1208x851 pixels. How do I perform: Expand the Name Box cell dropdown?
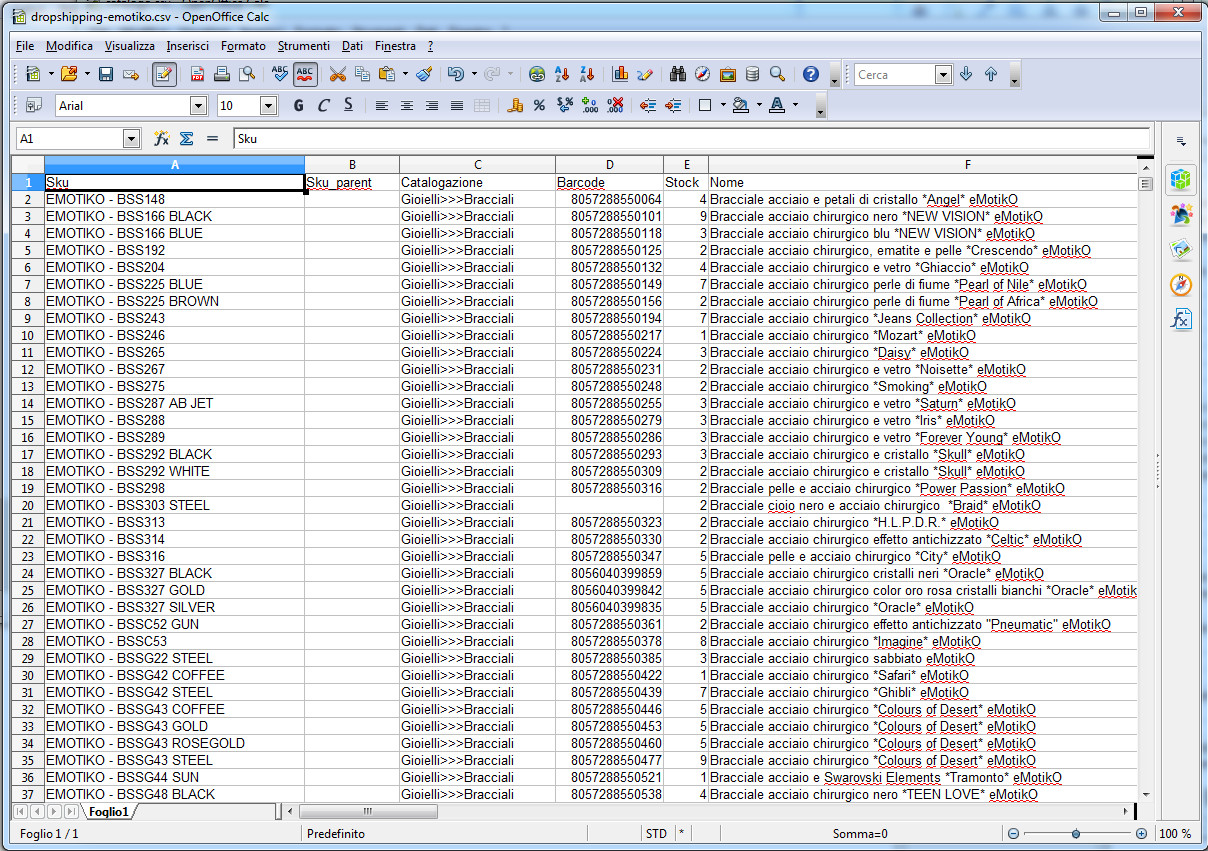131,139
